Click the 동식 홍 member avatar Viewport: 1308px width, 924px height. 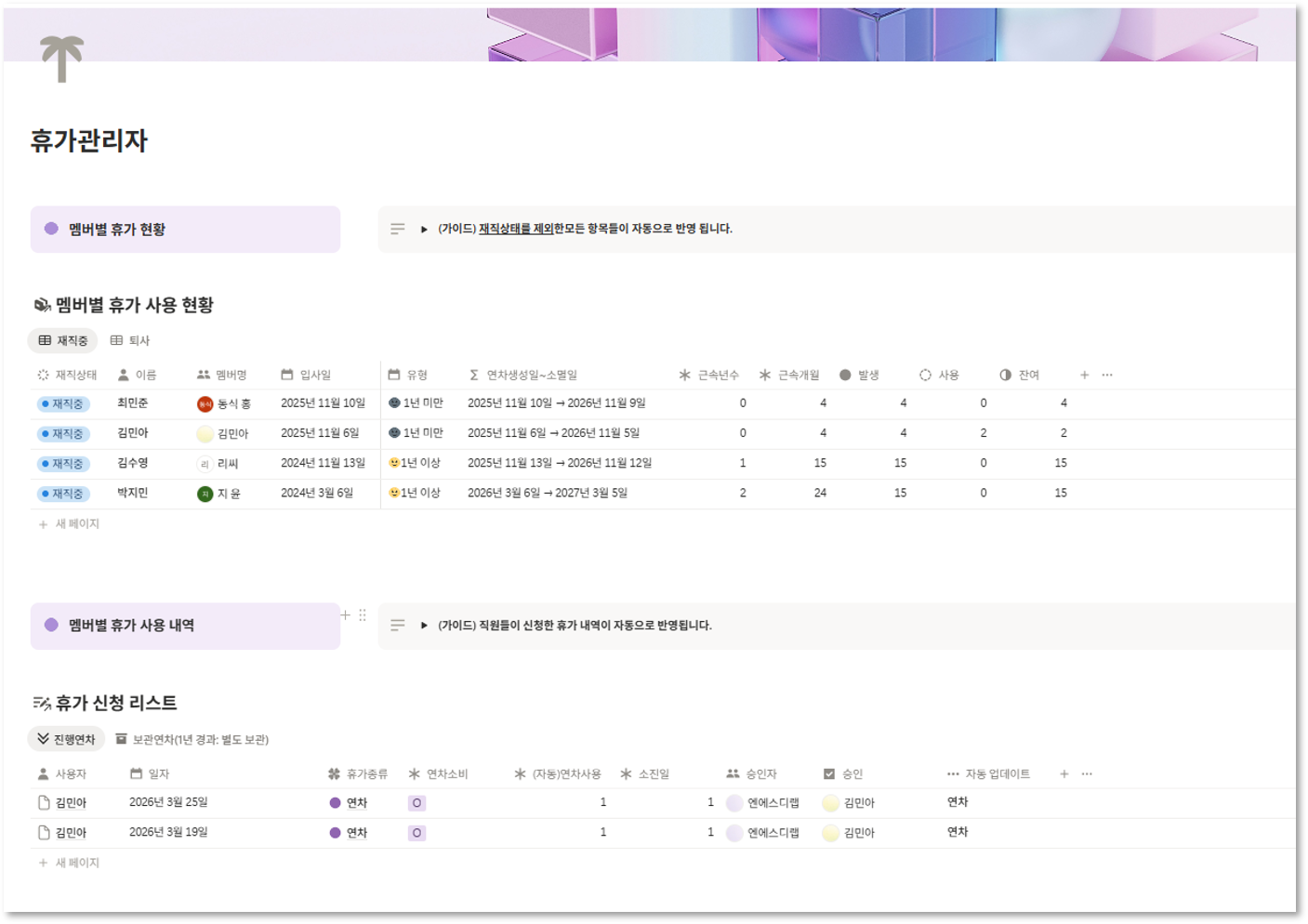205,404
